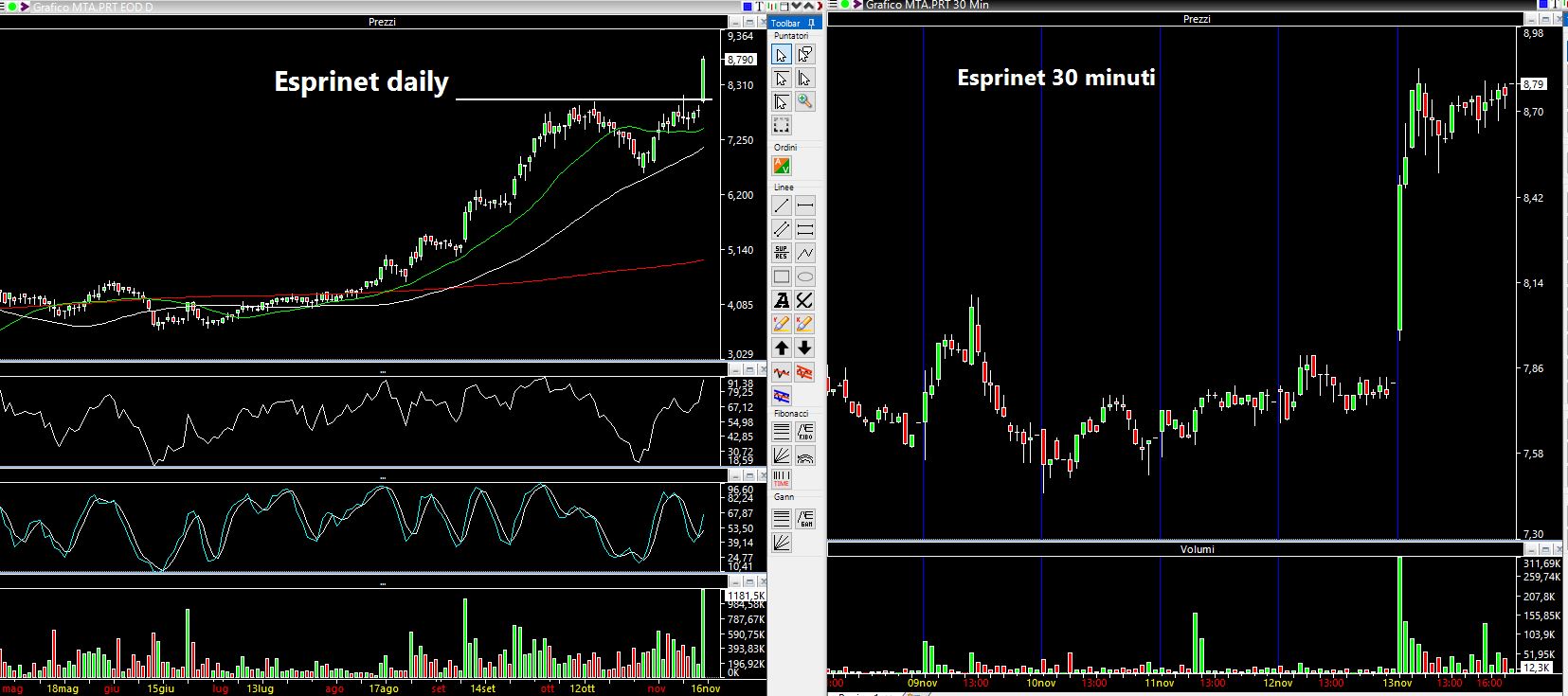Click the down chevron in top strip
Image resolution: width=1568 pixels, height=696 pixels.
point(796,6)
